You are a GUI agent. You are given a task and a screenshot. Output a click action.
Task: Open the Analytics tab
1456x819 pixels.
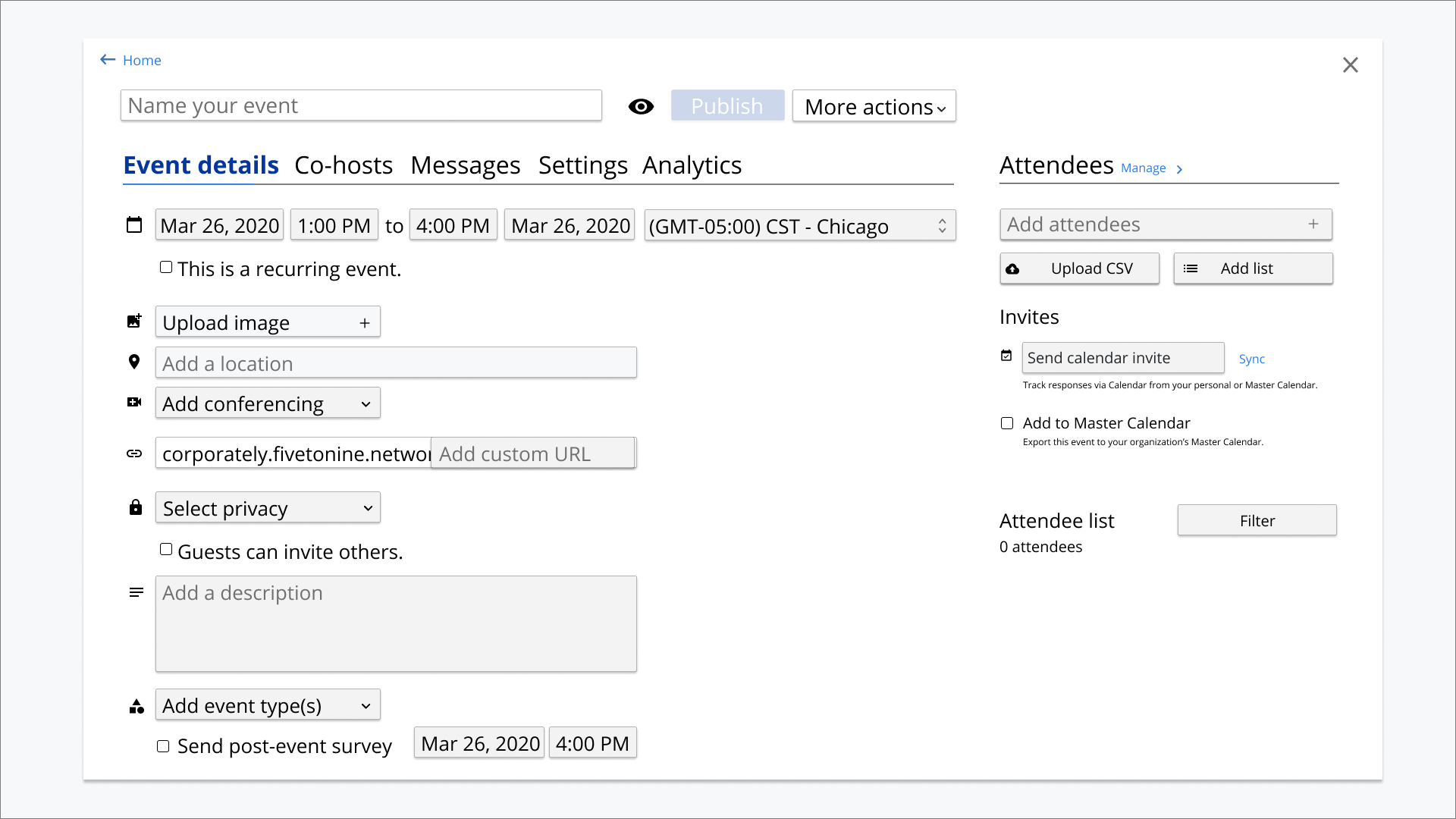point(692,165)
